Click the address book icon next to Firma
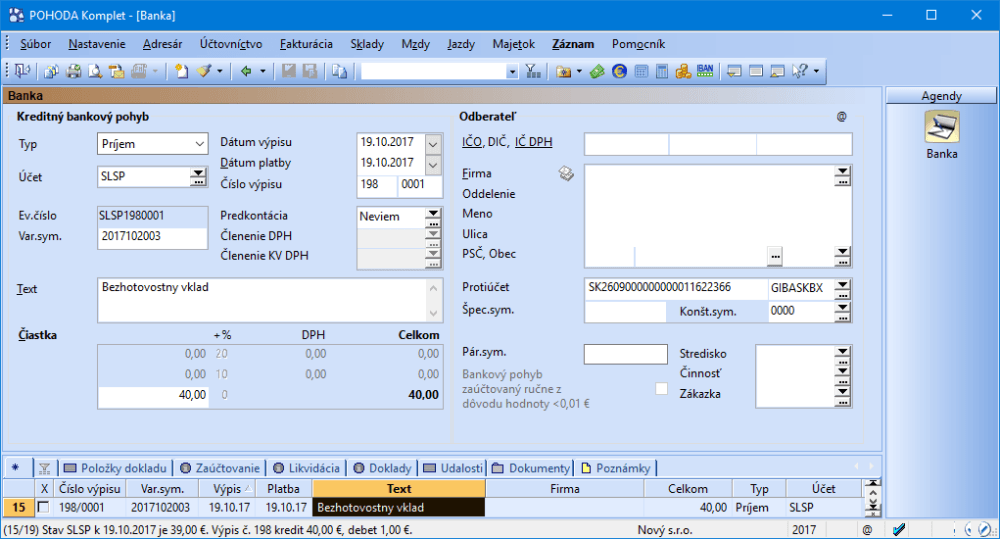Image resolution: width=1000 pixels, height=539 pixels. click(x=566, y=174)
